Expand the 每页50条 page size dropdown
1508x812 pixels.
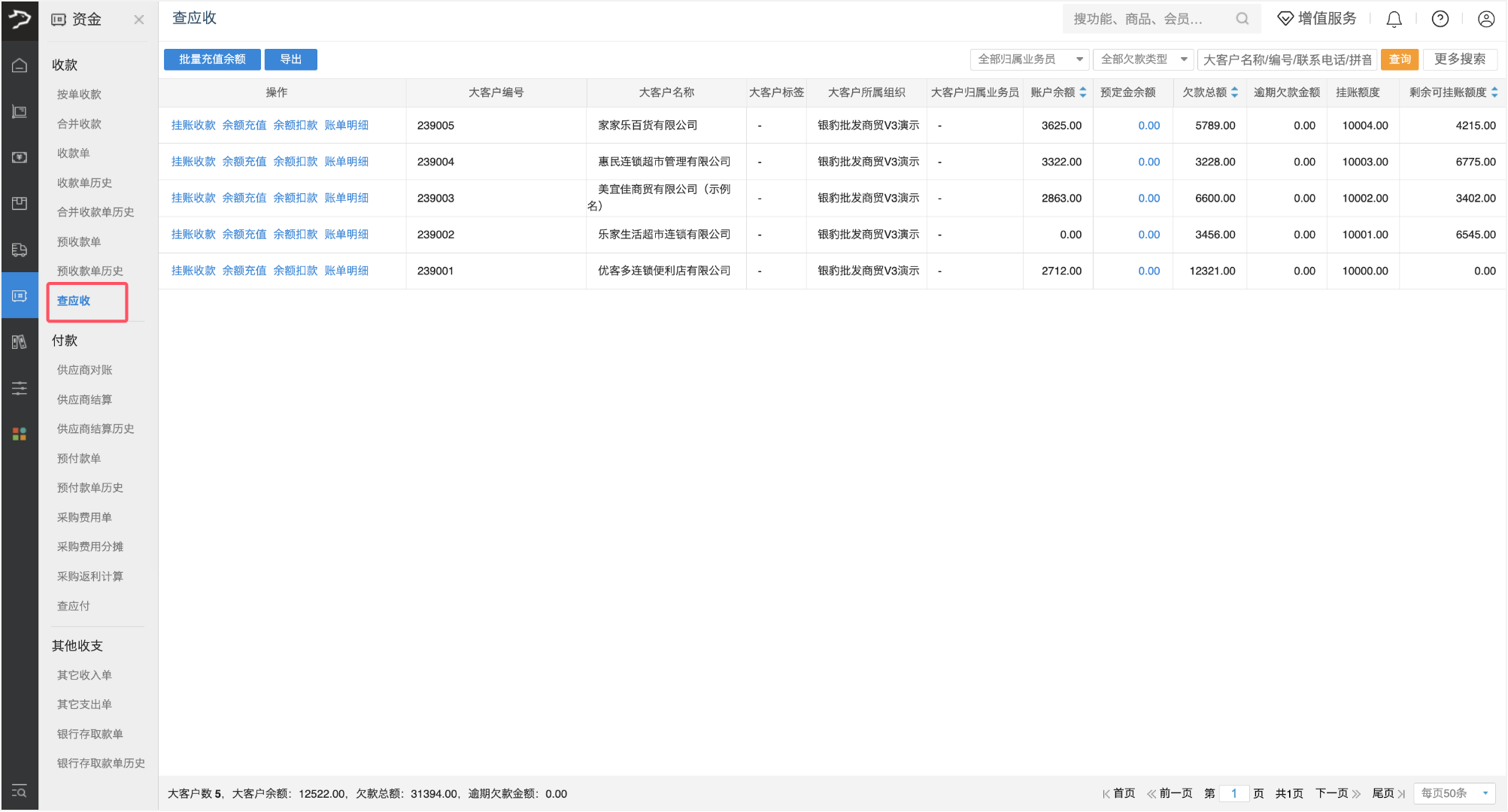1454,793
